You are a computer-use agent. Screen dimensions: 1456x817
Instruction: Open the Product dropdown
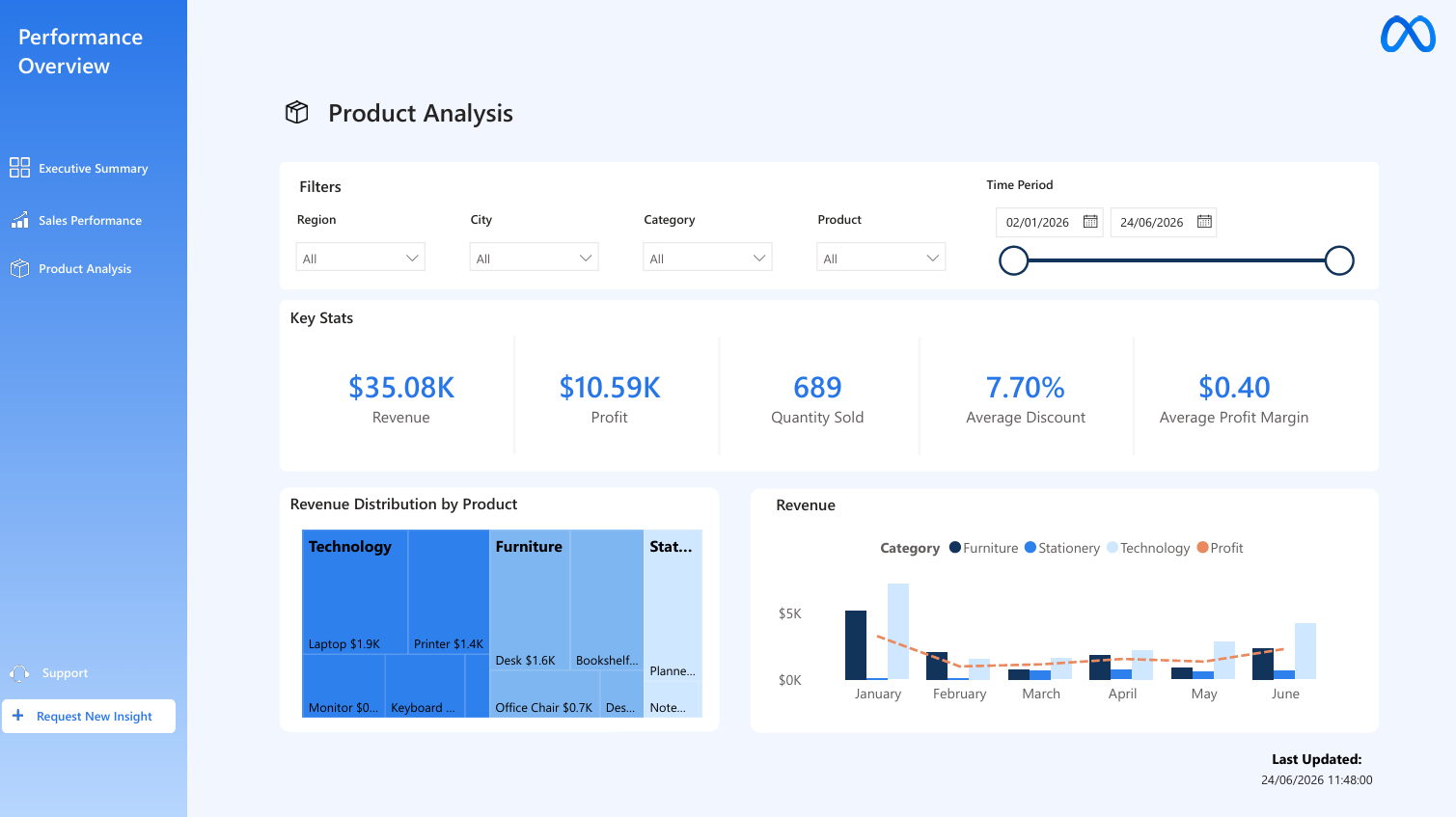(x=881, y=258)
